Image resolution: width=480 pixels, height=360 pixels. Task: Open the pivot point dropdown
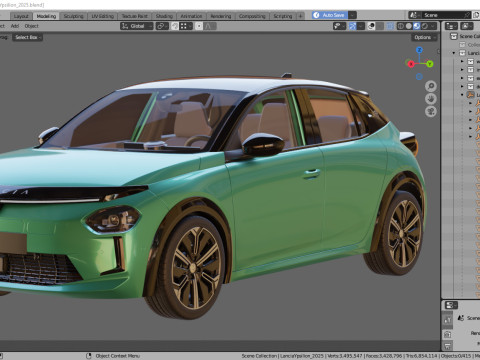tap(162, 26)
